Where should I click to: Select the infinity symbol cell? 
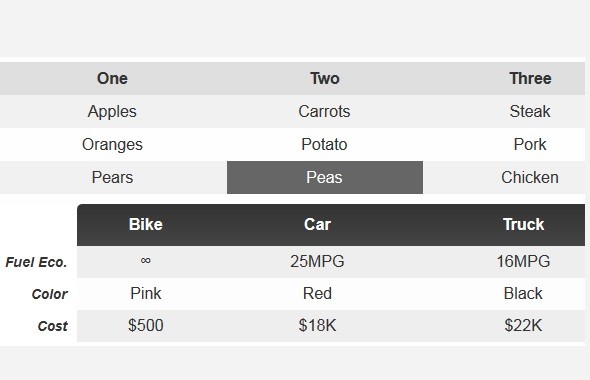pyautogui.click(x=146, y=261)
